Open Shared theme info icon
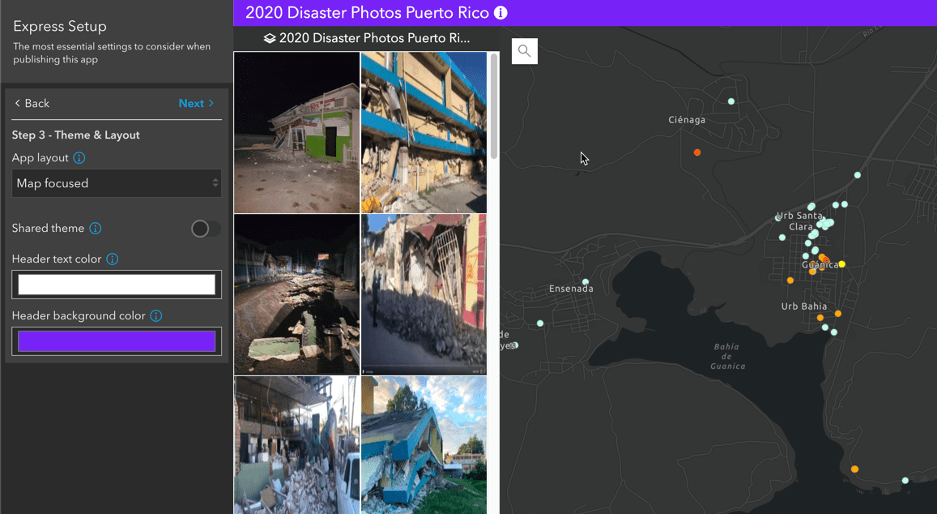This screenshot has height=514, width=937. point(95,228)
